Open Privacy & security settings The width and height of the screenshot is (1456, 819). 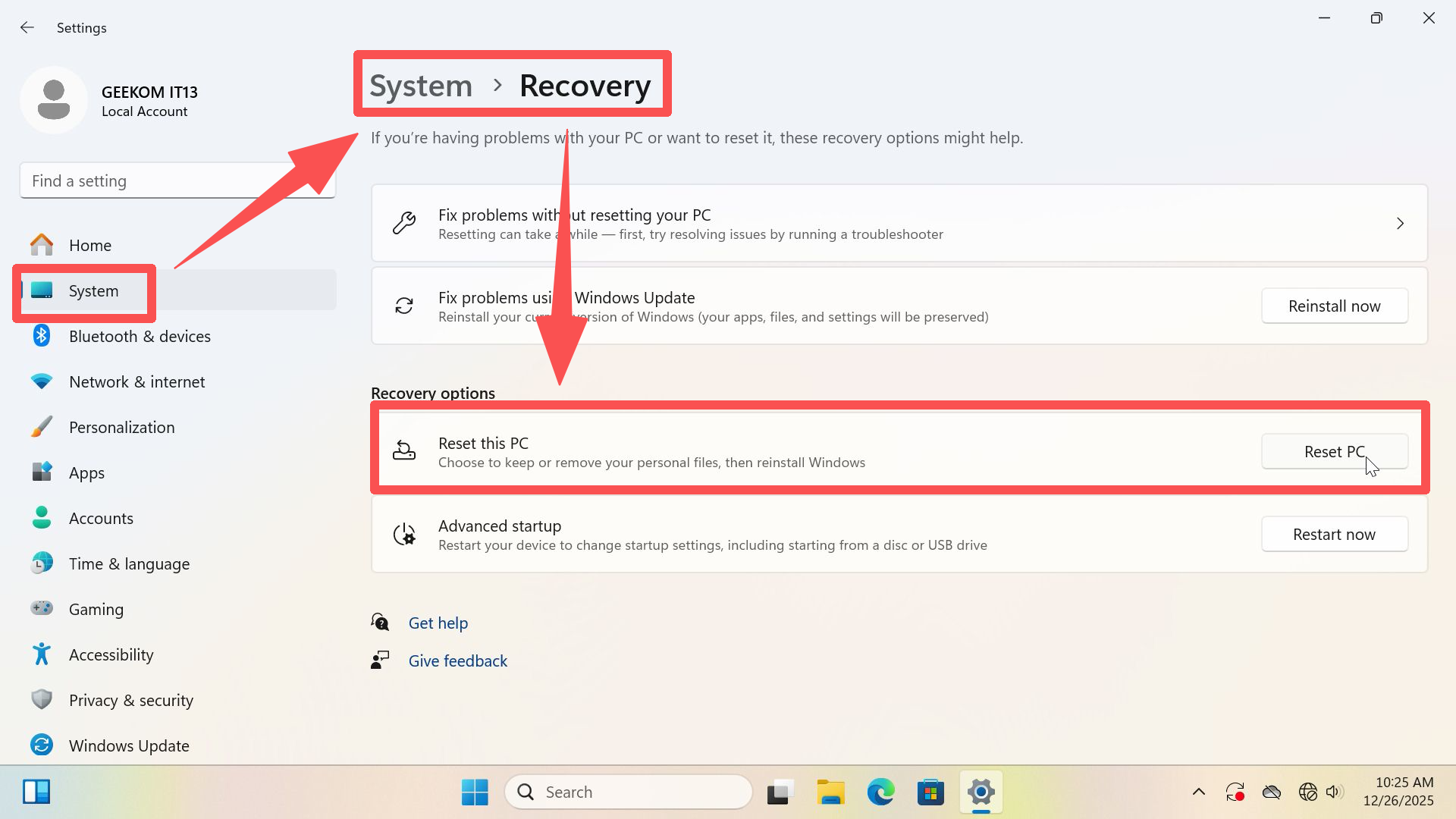(x=130, y=700)
